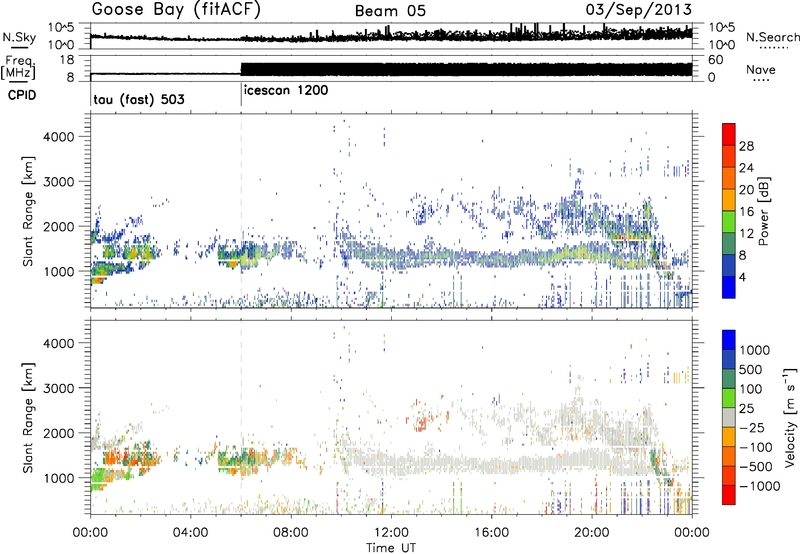Click the '08:00' time axis tick label
The image size is (800, 554).
[290, 533]
